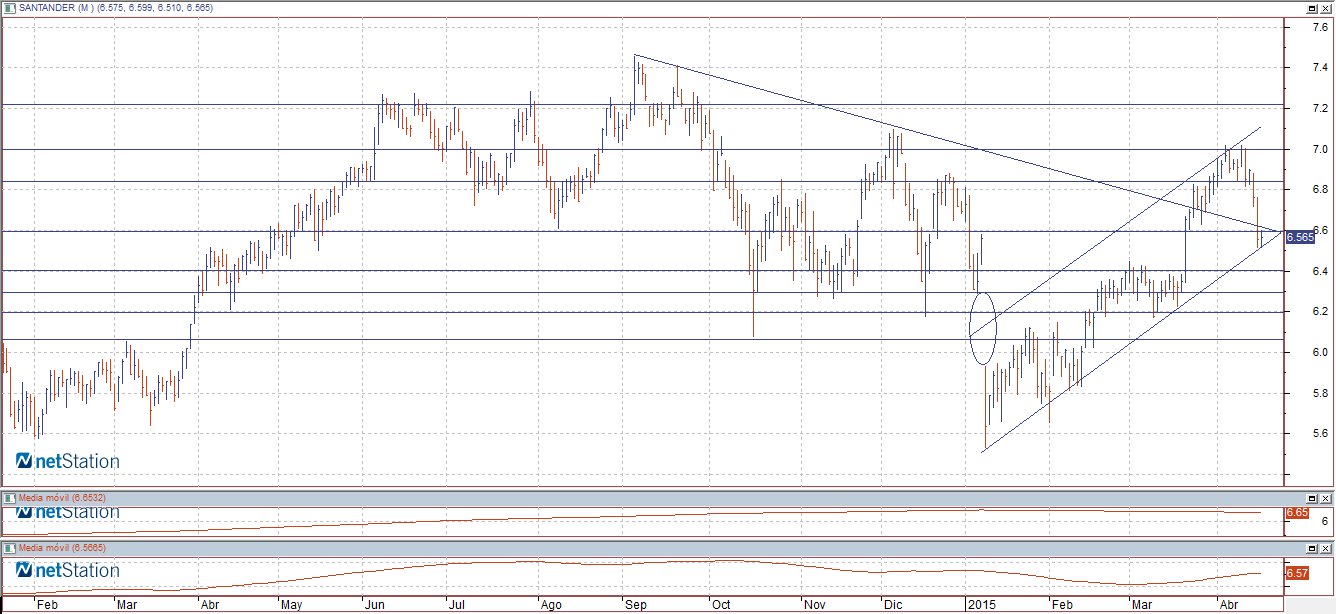Maximize the Media móvil (6.5665) panel

pyautogui.click(x=1312, y=548)
